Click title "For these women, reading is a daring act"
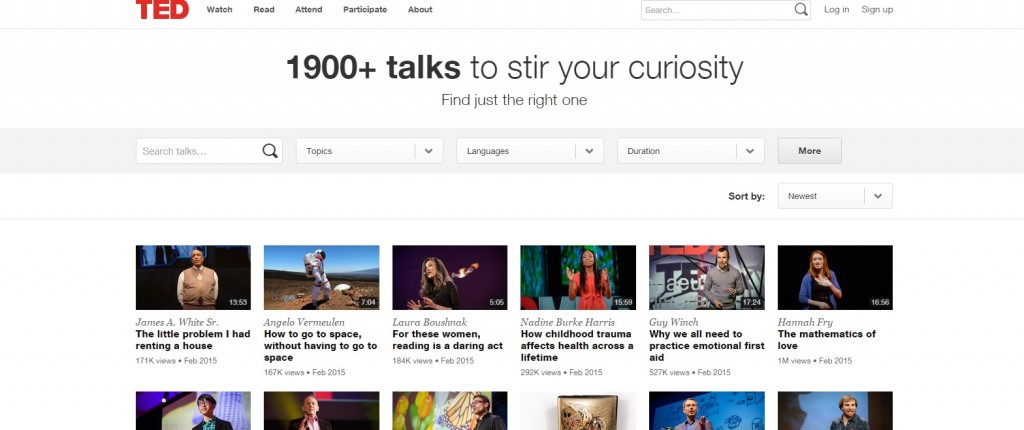 point(448,340)
